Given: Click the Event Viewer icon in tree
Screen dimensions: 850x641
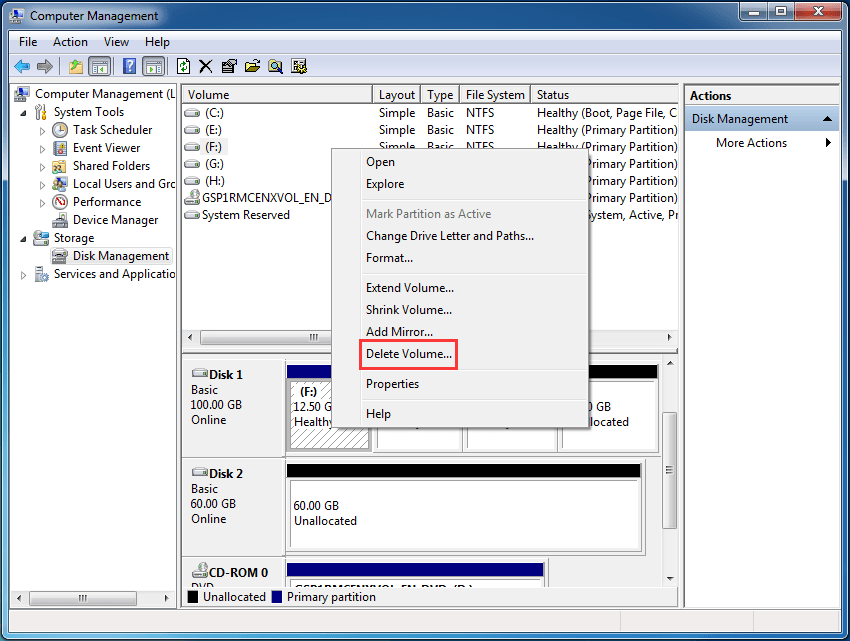Looking at the screenshot, I should 60,148.
